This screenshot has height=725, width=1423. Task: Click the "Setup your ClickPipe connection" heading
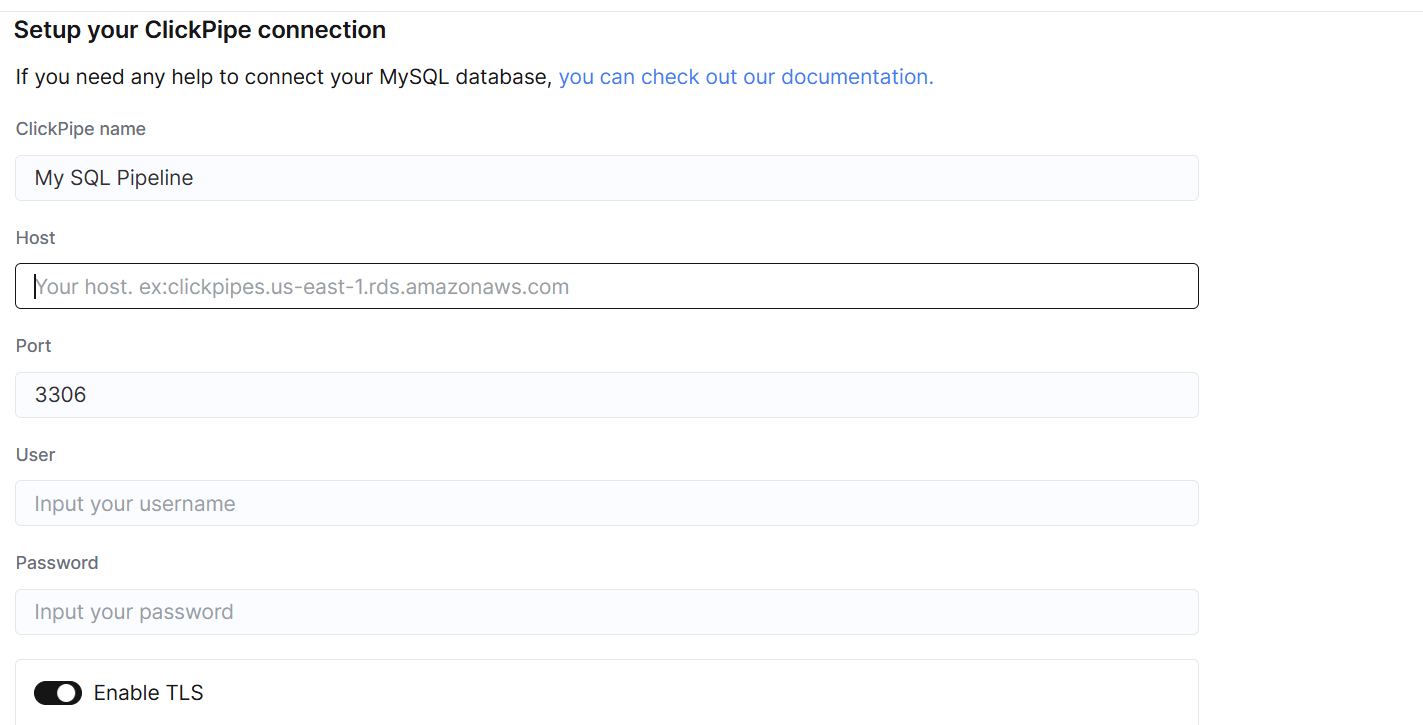pyautogui.click(x=200, y=30)
